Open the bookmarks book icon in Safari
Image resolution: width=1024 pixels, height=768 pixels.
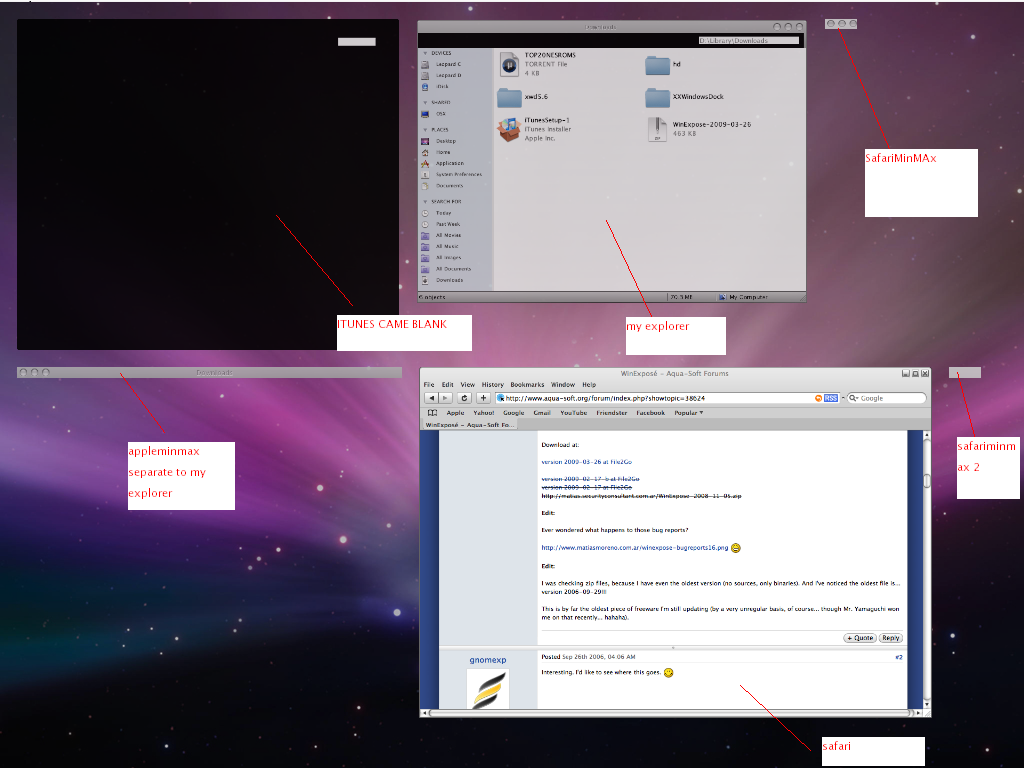[x=432, y=412]
